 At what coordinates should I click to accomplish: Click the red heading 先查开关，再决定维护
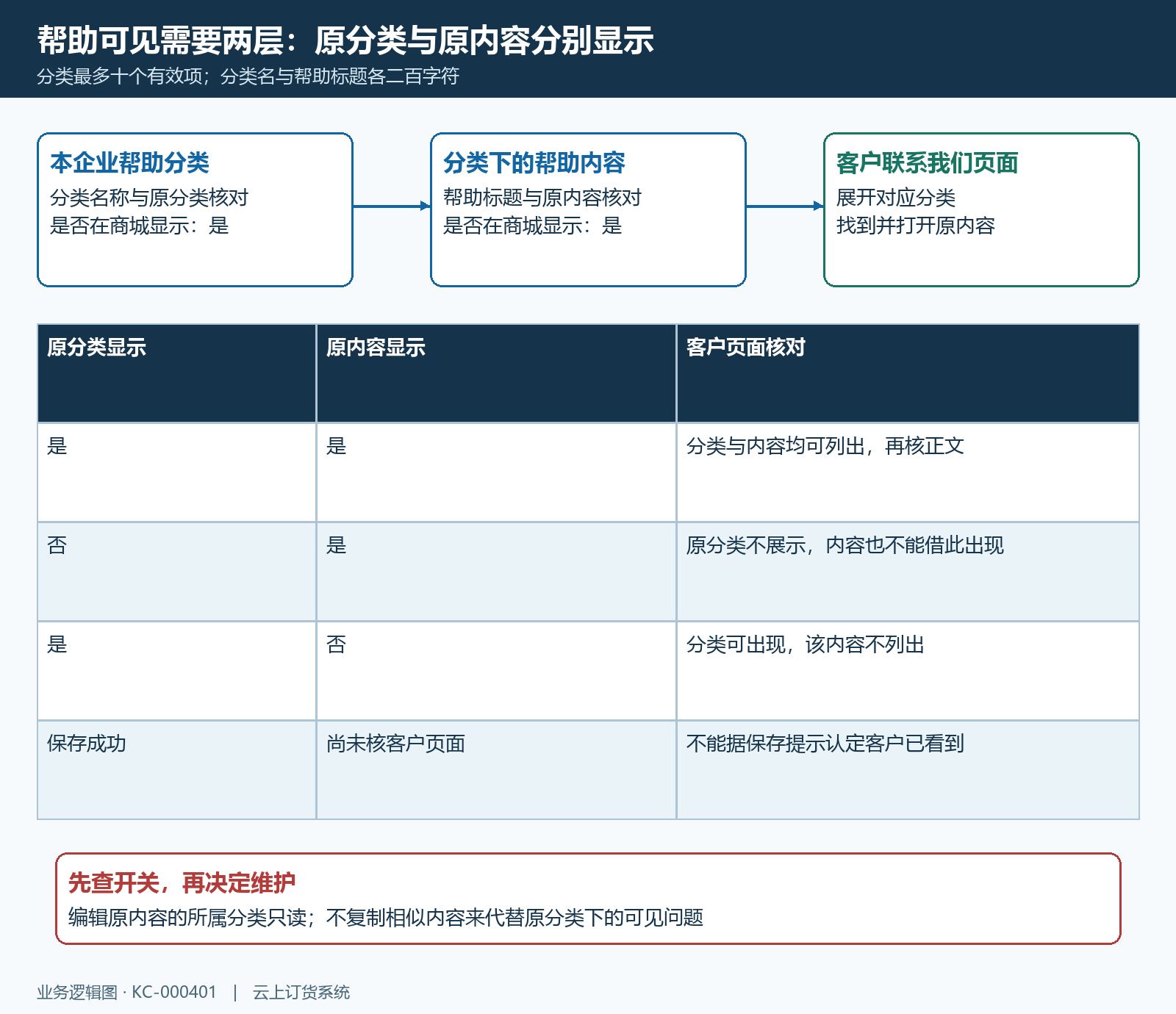(182, 882)
